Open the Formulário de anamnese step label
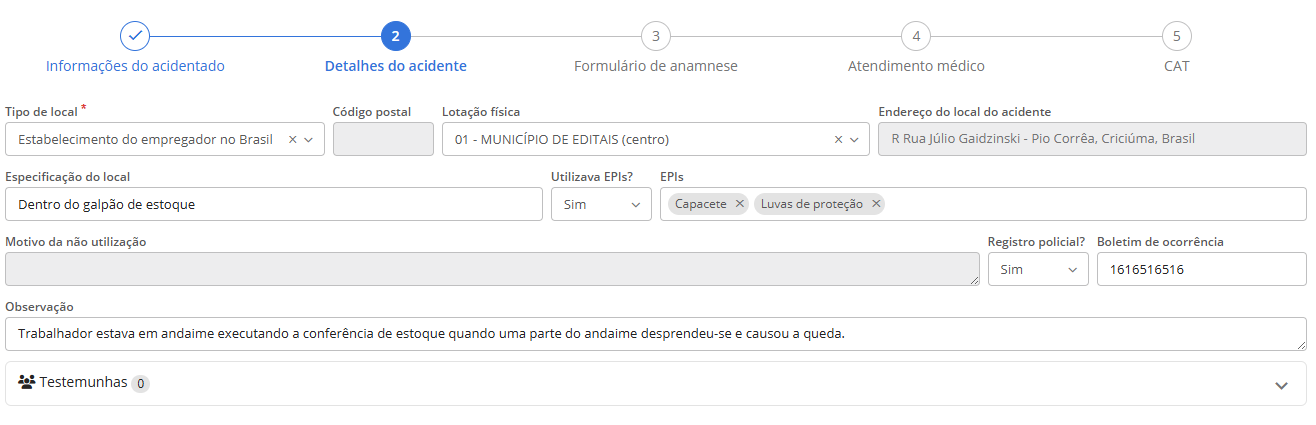 655,66
